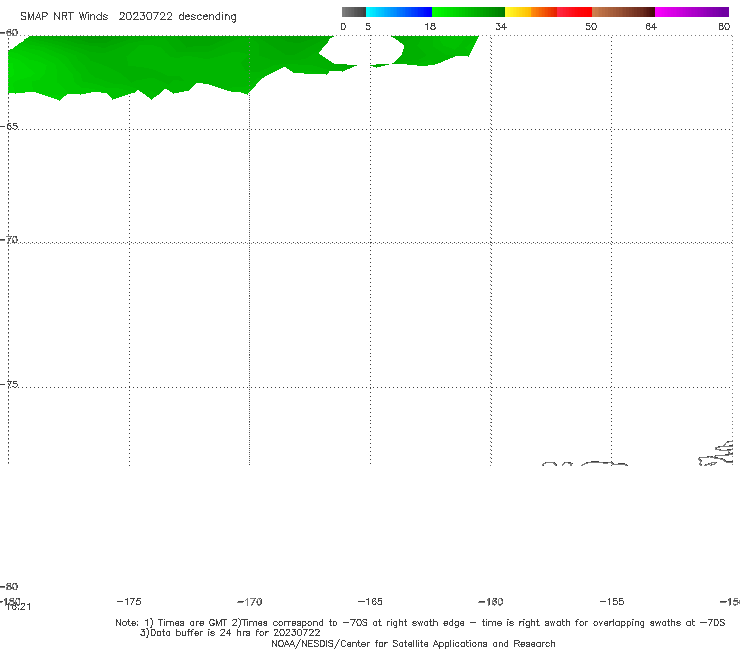Click the note "3)Data buffer is 24 hrs"
This screenshot has width=740, height=650.
pyautogui.click(x=230, y=633)
